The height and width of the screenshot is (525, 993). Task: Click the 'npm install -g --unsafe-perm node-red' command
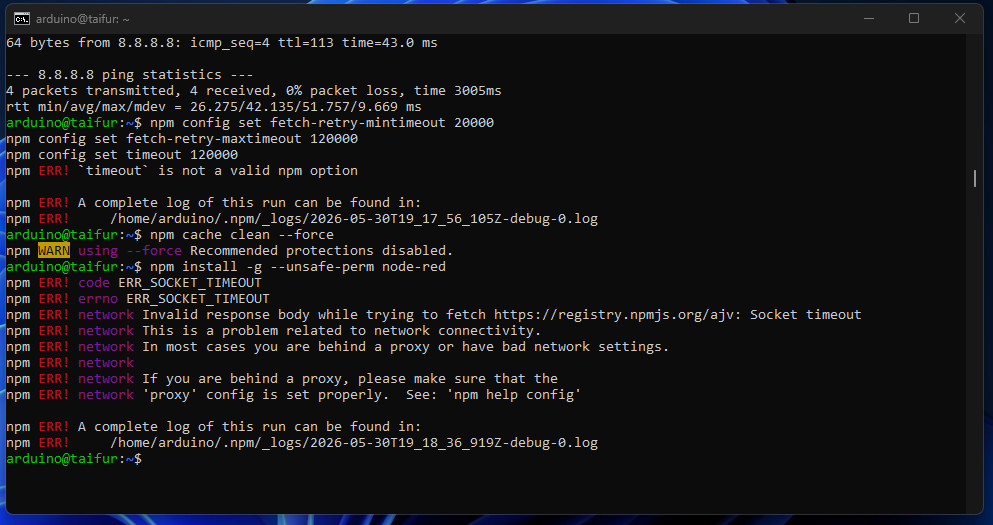[x=298, y=267]
